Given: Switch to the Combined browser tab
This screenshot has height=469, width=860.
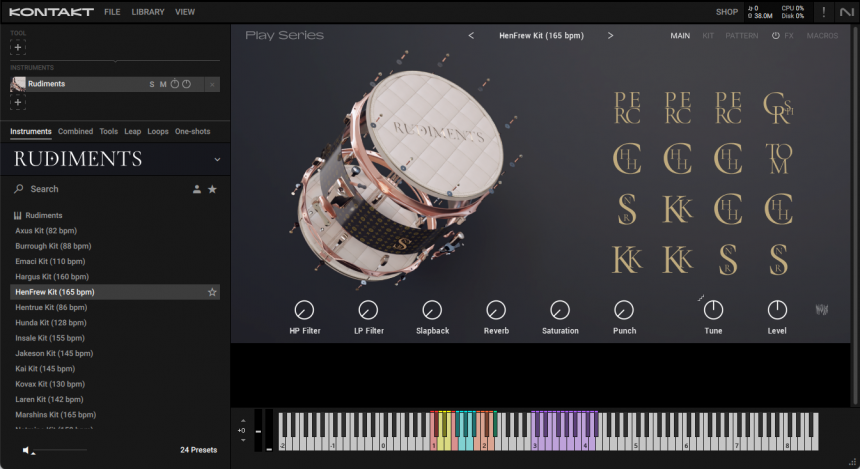Looking at the screenshot, I should tap(75, 131).
